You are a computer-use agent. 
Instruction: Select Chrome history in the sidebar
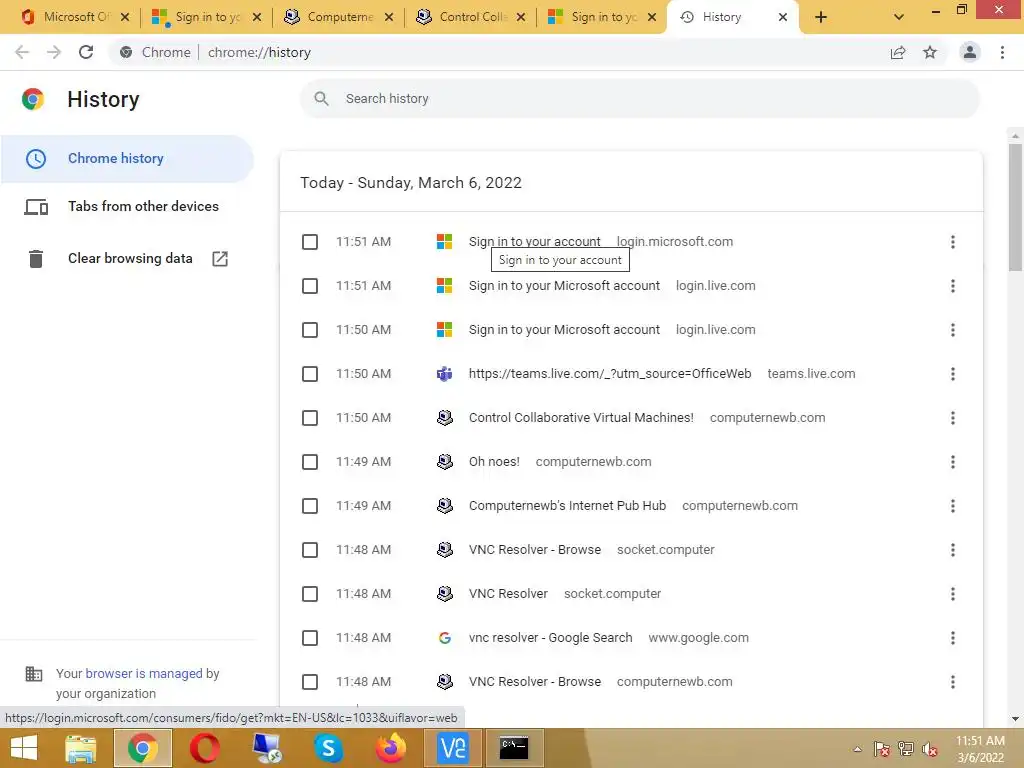(127, 159)
